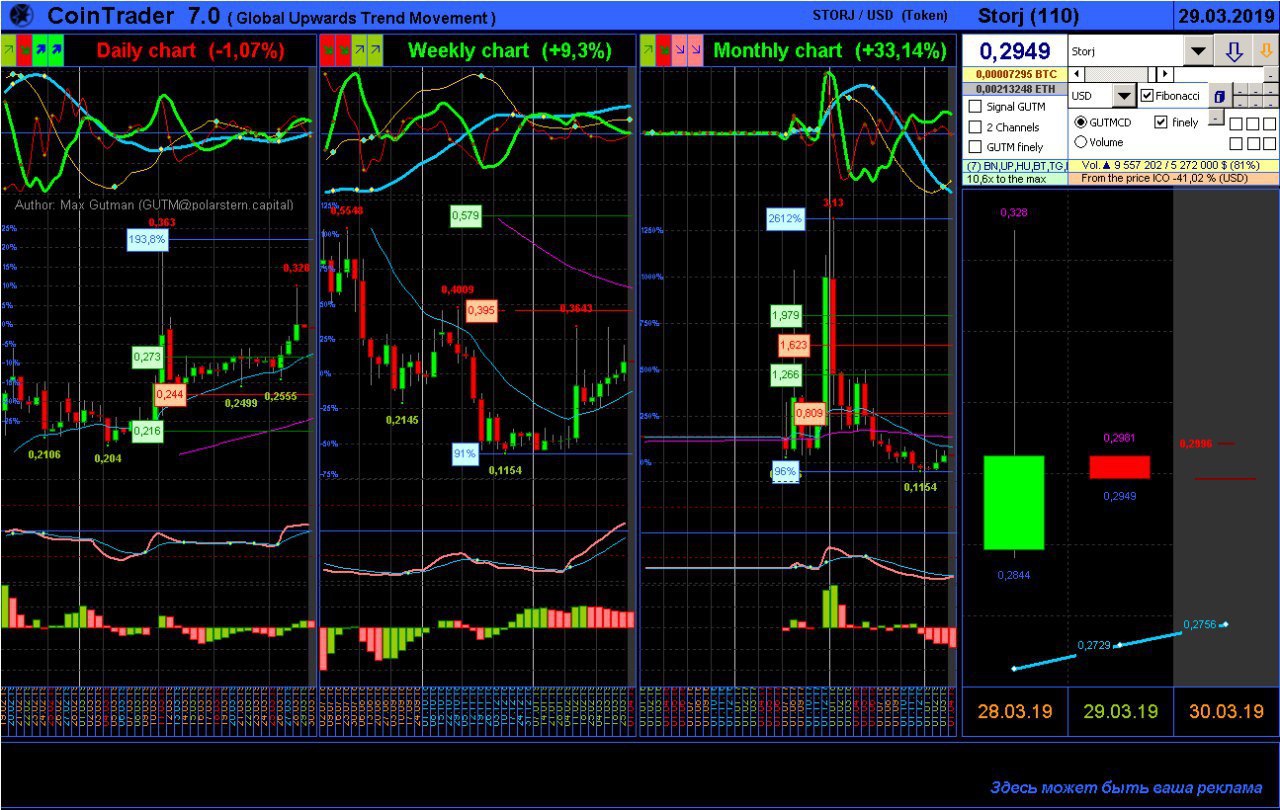Screen dimensions: 1280x810
Task: Click the 1,979 green label on Monthly chart
Action: [x=786, y=316]
